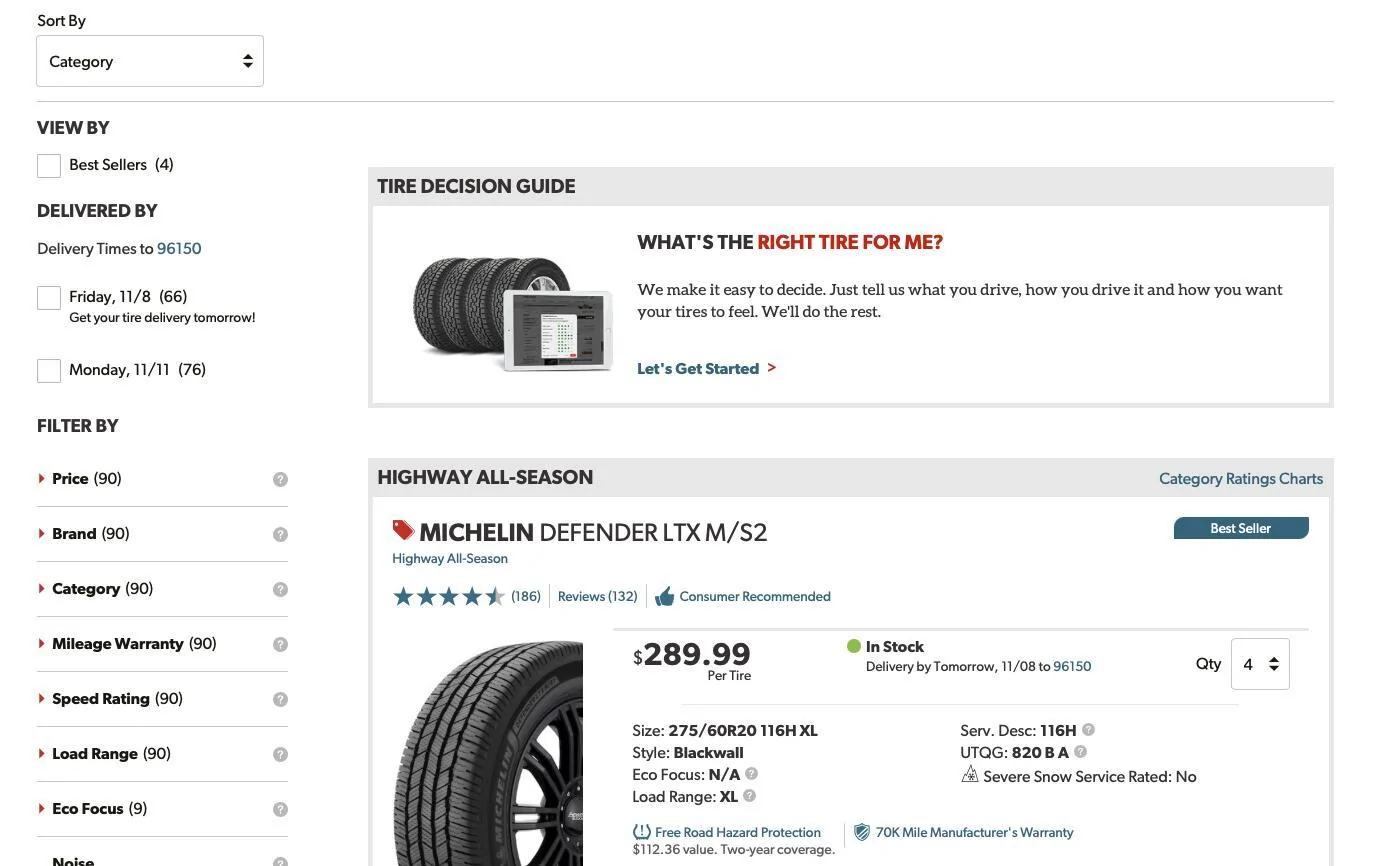Screen dimensions: 1379x866
Task: Click the Highway All-Season category link
Action: pyautogui.click(x=450, y=559)
